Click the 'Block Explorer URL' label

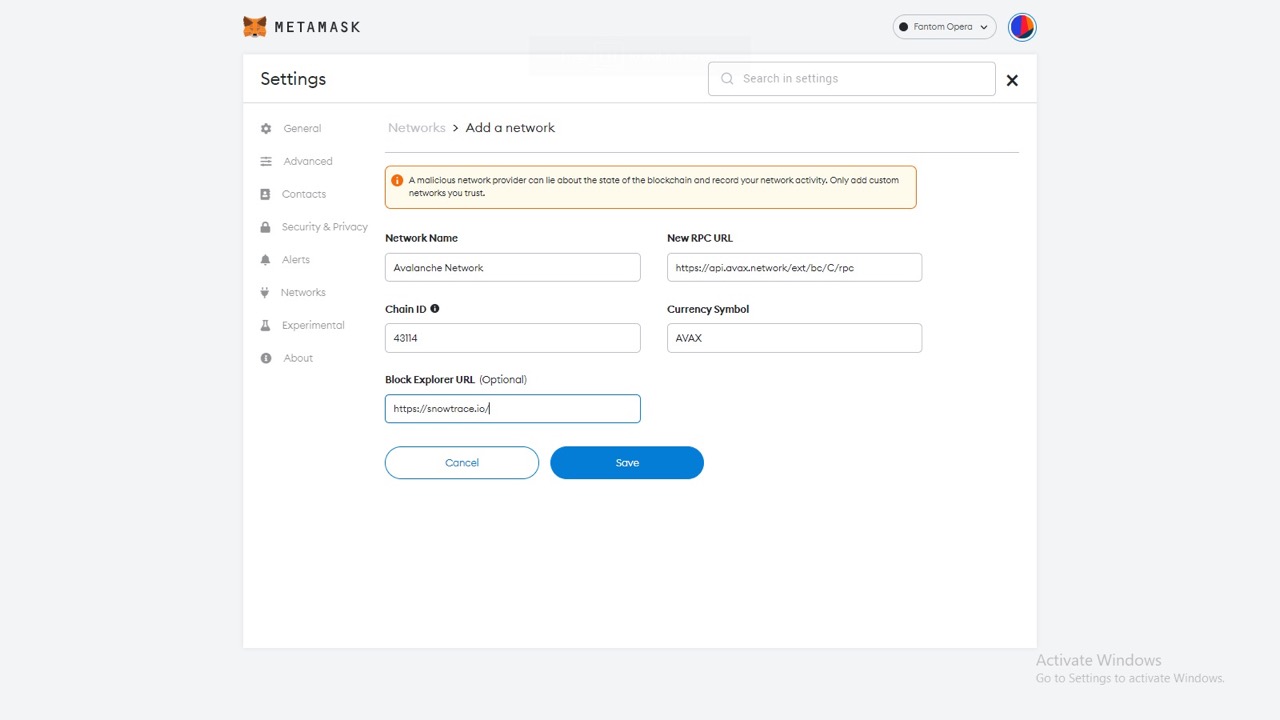[x=430, y=380]
